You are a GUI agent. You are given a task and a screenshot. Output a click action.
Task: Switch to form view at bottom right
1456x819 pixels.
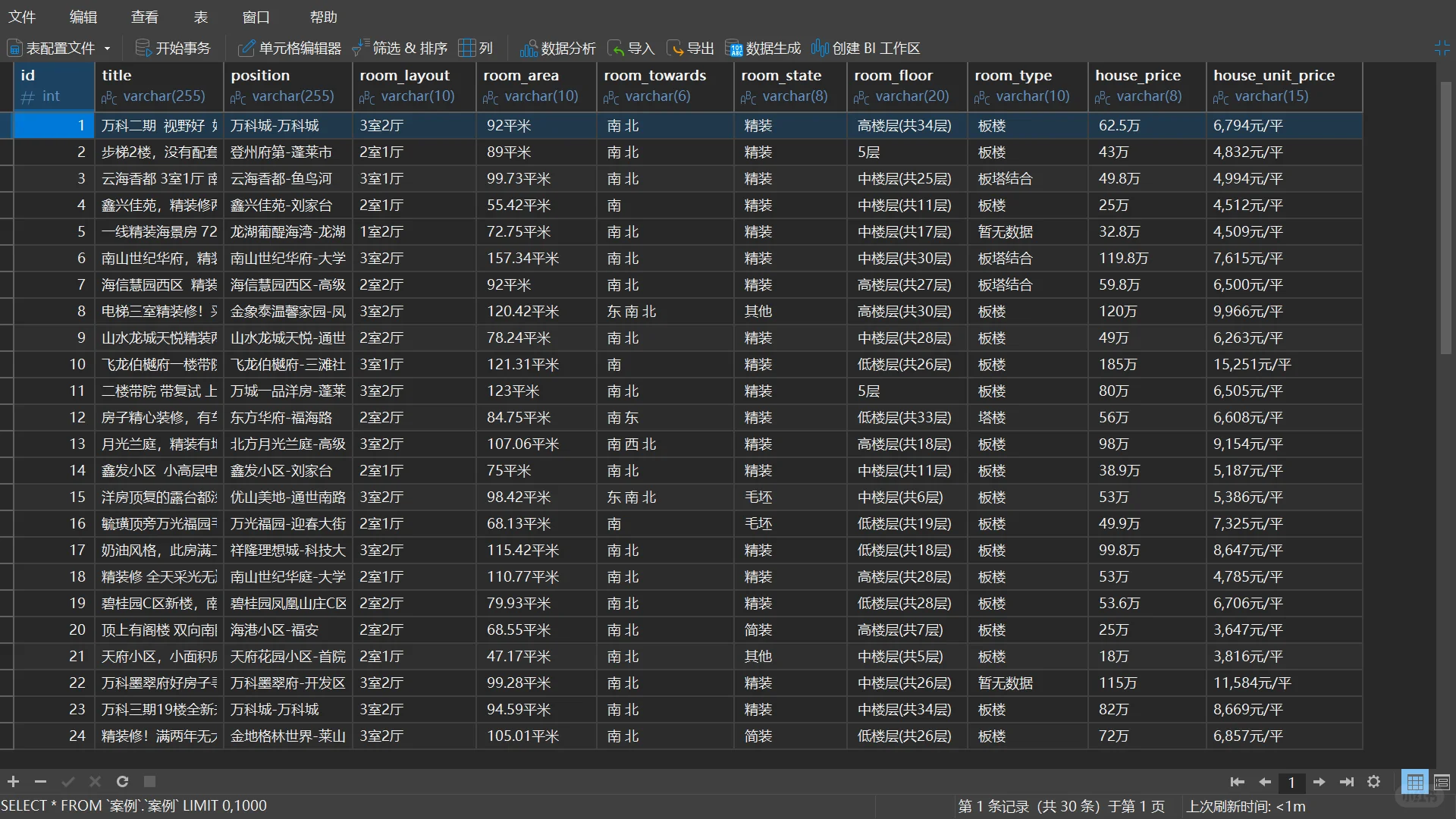pyautogui.click(x=1441, y=782)
